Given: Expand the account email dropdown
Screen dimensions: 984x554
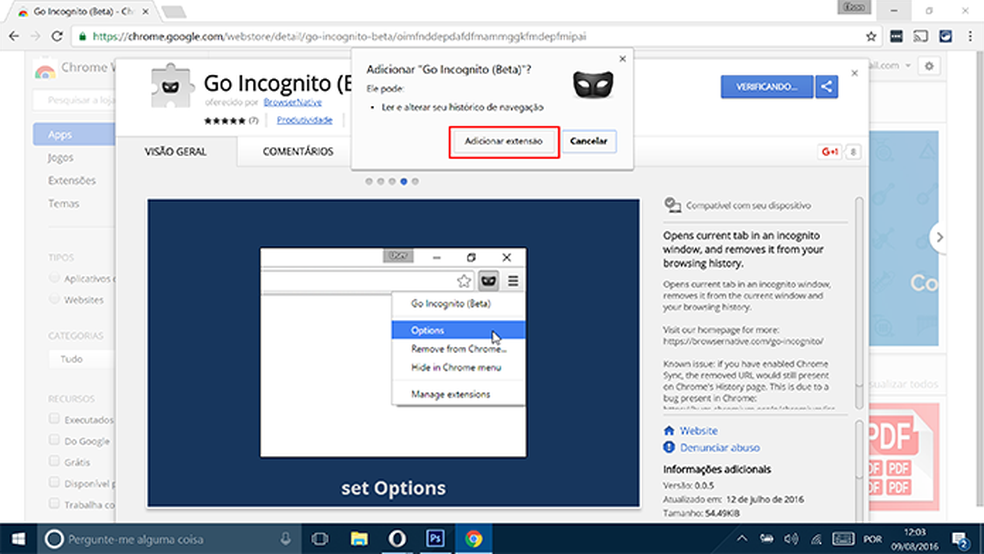Looking at the screenshot, I should pyautogui.click(x=908, y=65).
